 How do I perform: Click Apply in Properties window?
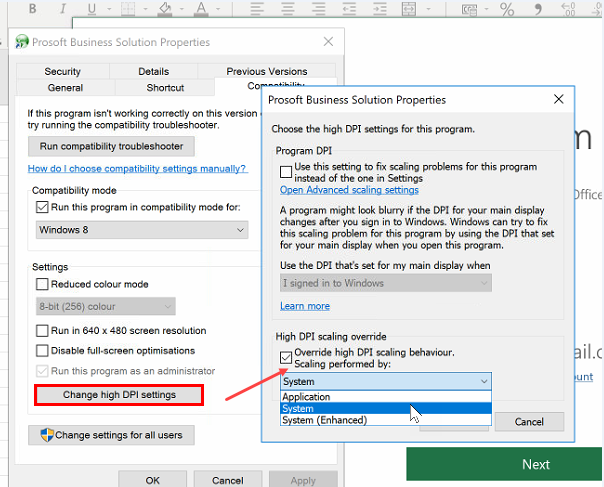pos(303,480)
